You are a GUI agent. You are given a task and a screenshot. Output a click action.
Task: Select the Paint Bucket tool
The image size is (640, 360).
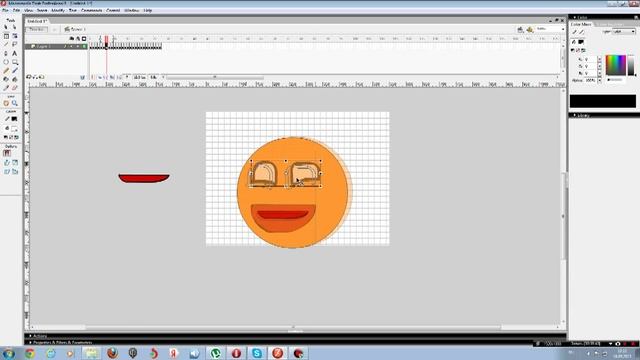pos(15,79)
